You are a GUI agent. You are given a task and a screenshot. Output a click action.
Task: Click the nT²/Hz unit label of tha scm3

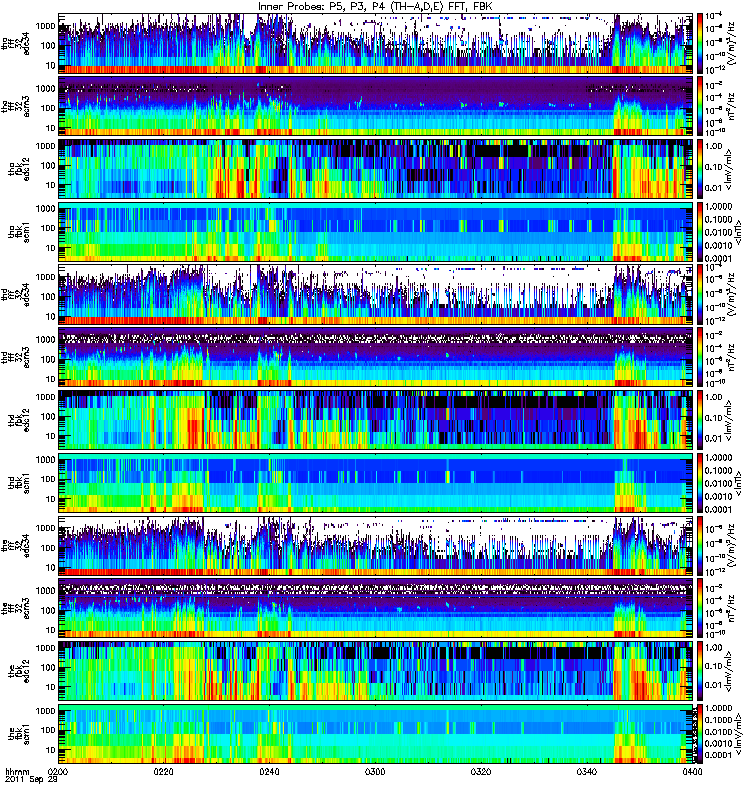(x=732, y=107)
